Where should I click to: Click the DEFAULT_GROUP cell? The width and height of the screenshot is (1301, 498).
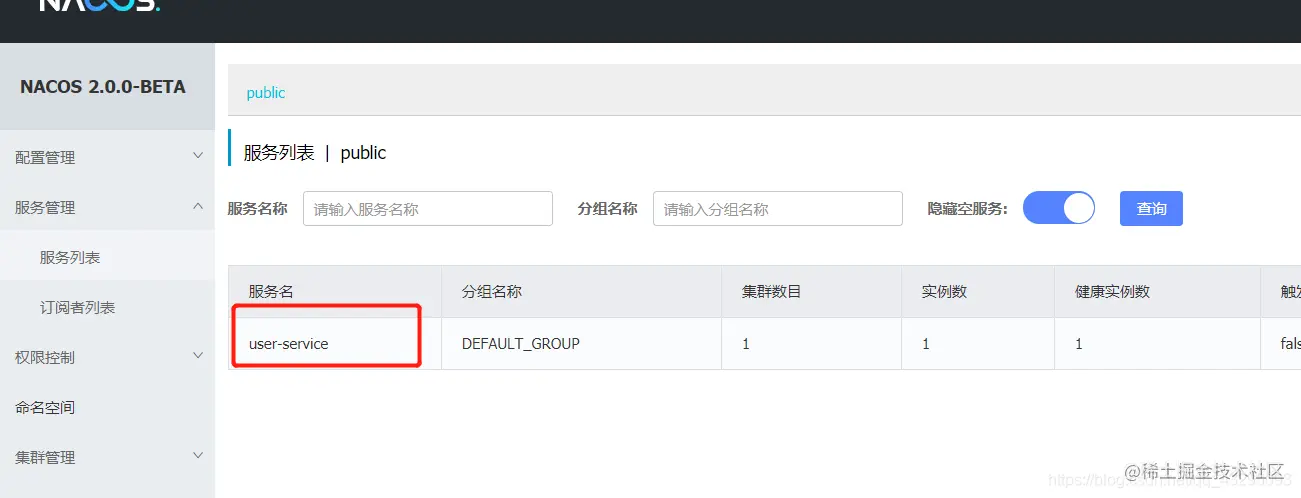pyautogui.click(x=582, y=344)
